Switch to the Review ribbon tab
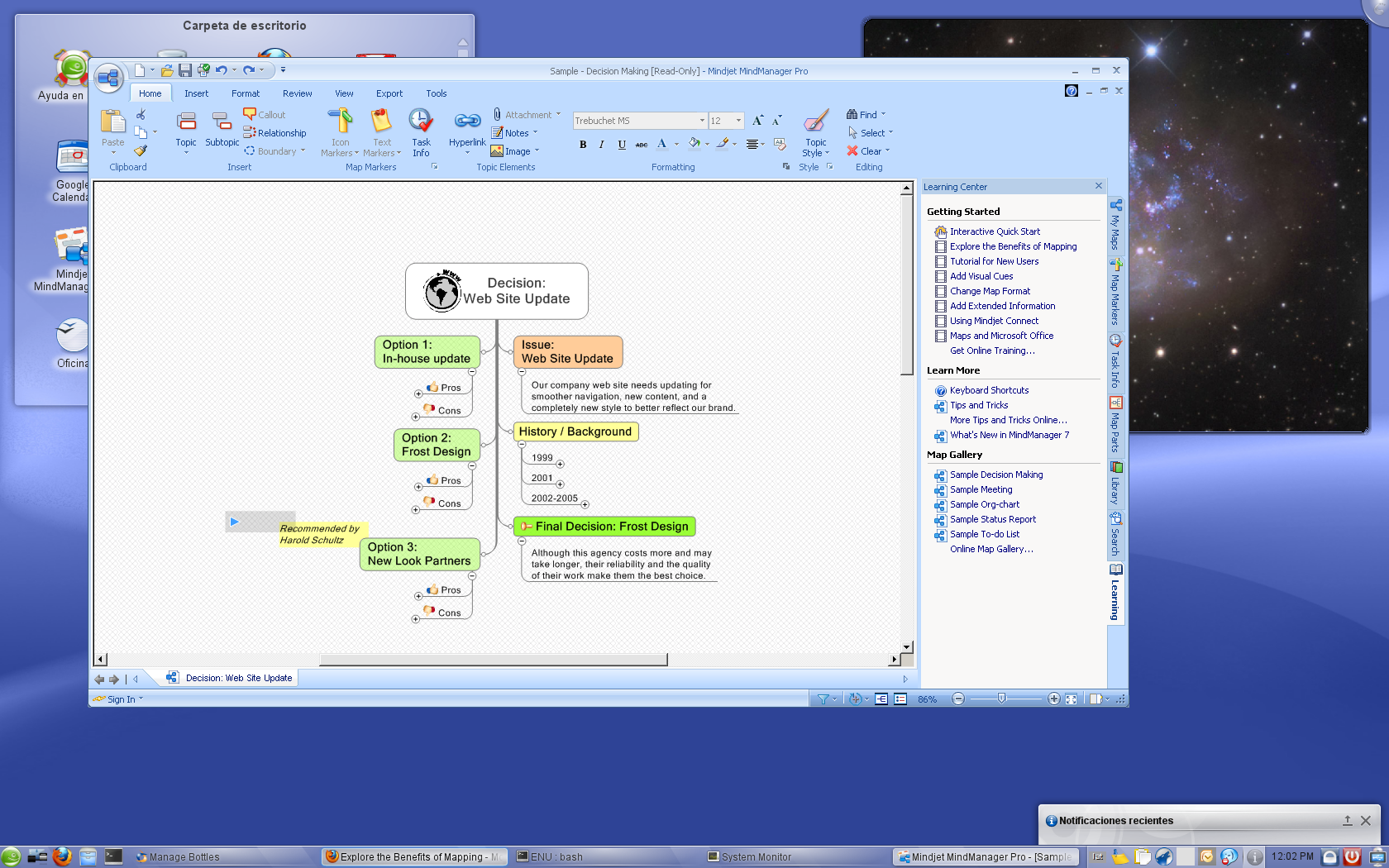 tap(297, 93)
